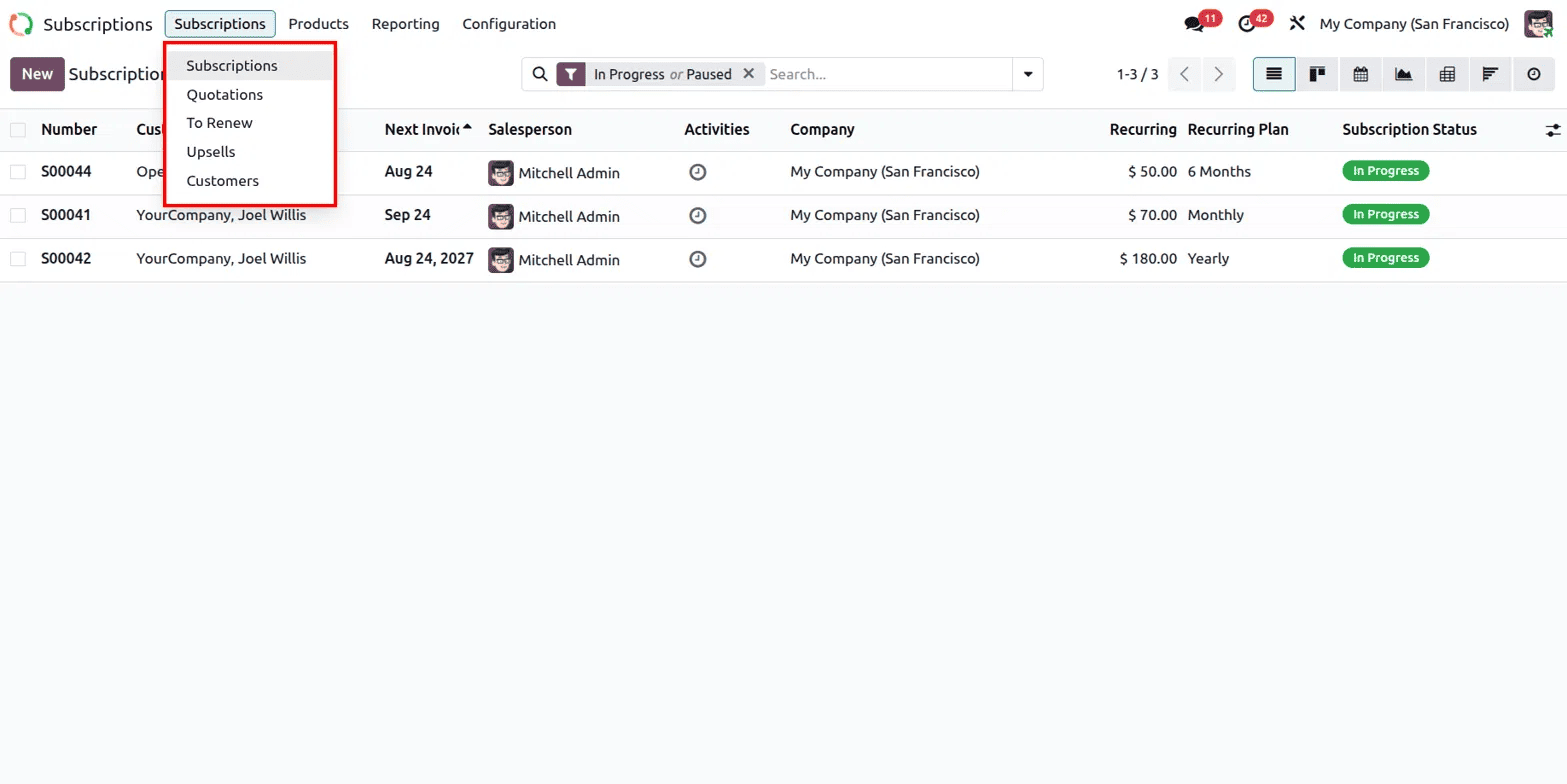Click the 1-3 / 3 pager counter
This screenshot has height=784, width=1567.
tap(1137, 74)
